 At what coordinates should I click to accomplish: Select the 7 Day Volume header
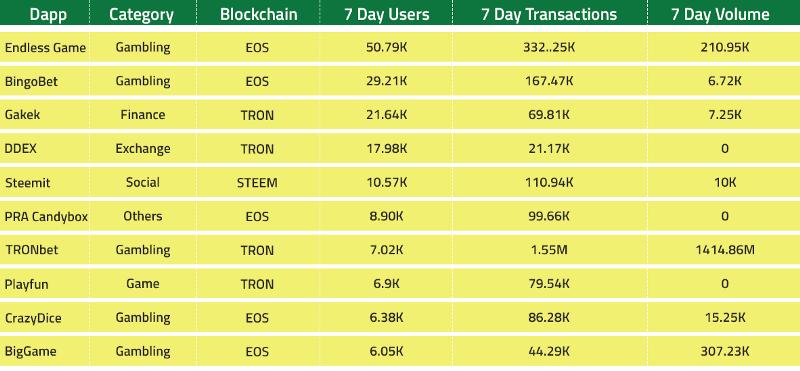coord(720,14)
